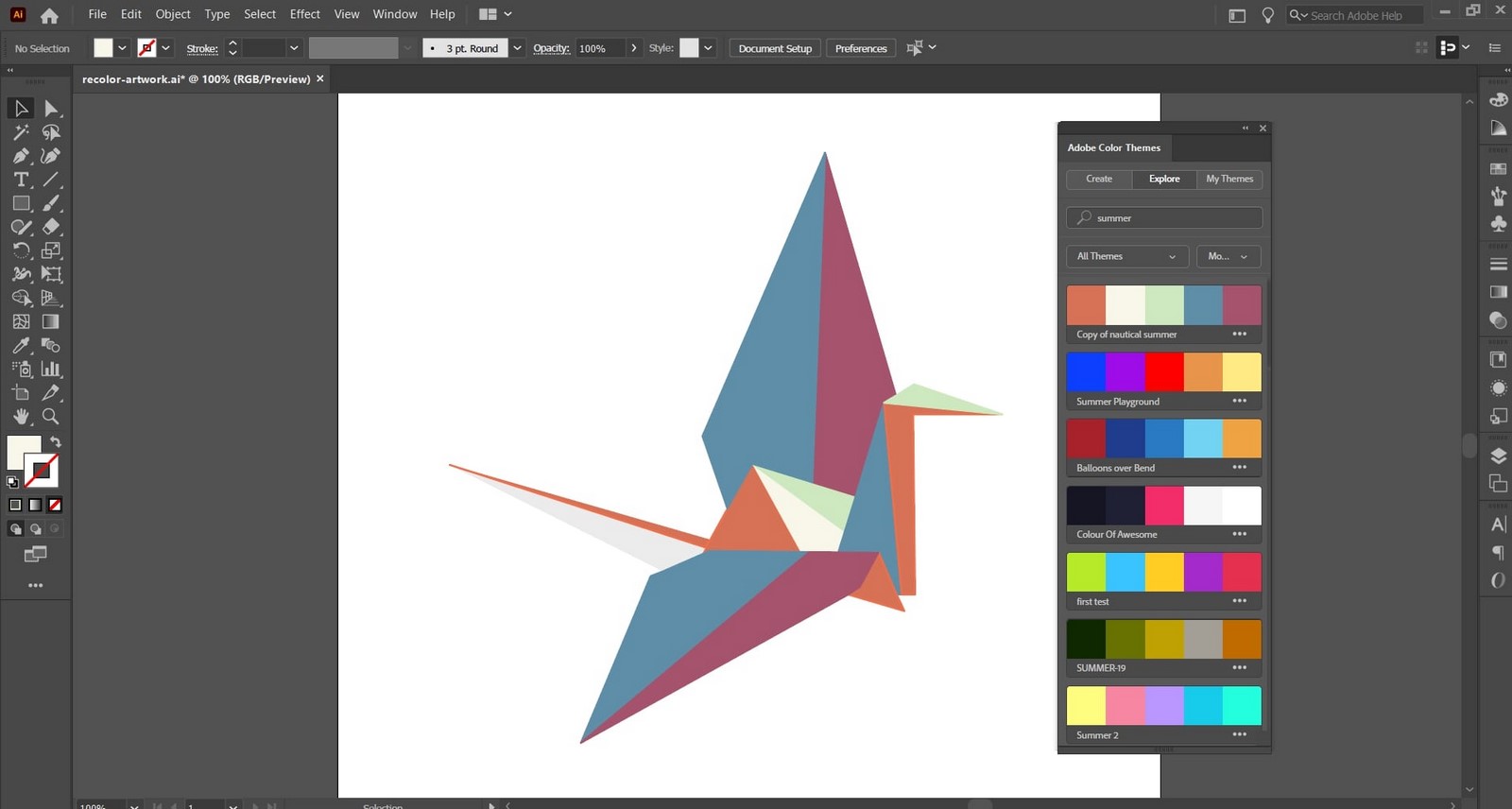Select the Free Transform tool
Screen dimensions: 1512x809
51,274
